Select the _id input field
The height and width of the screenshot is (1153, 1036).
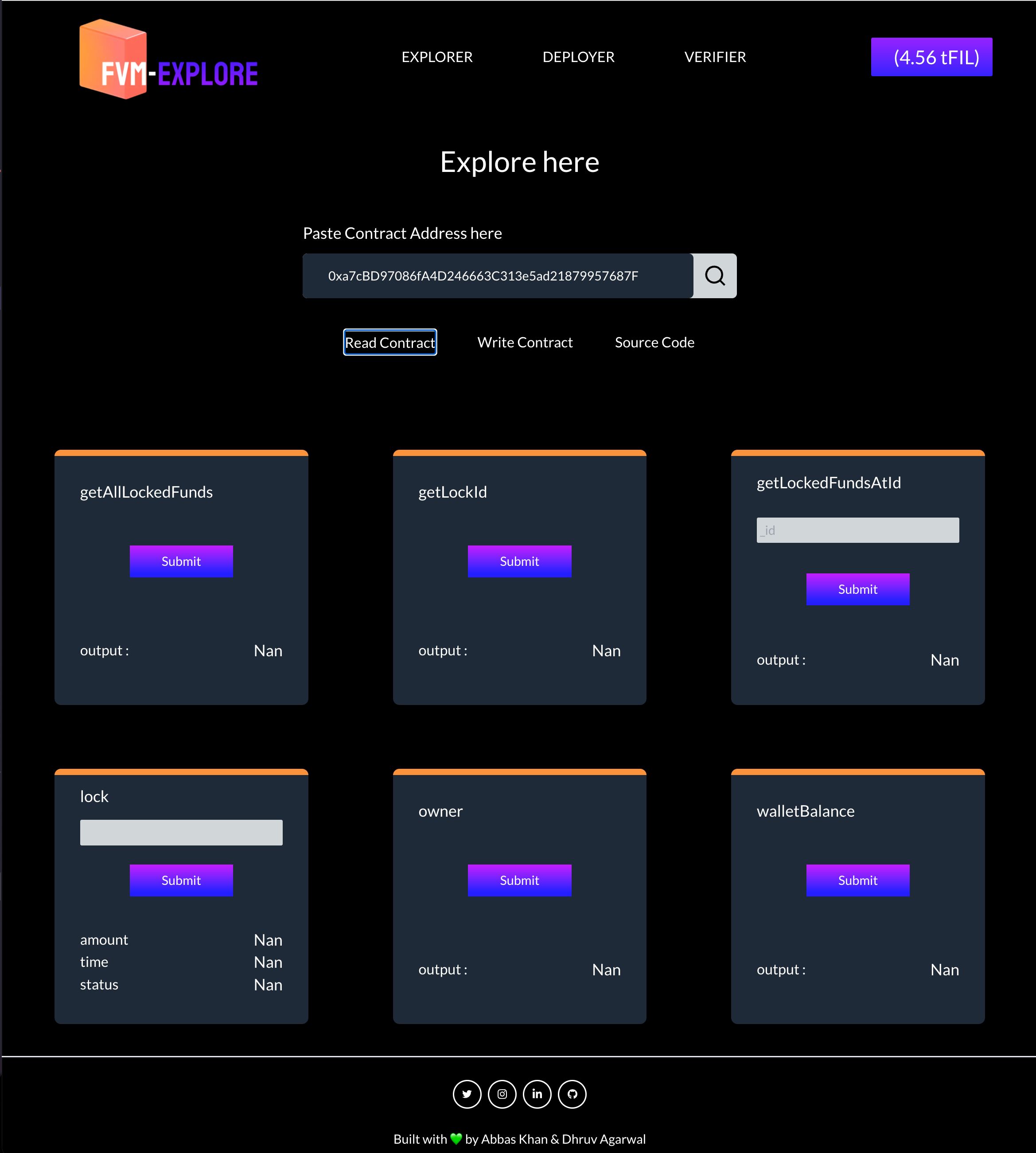pos(858,529)
